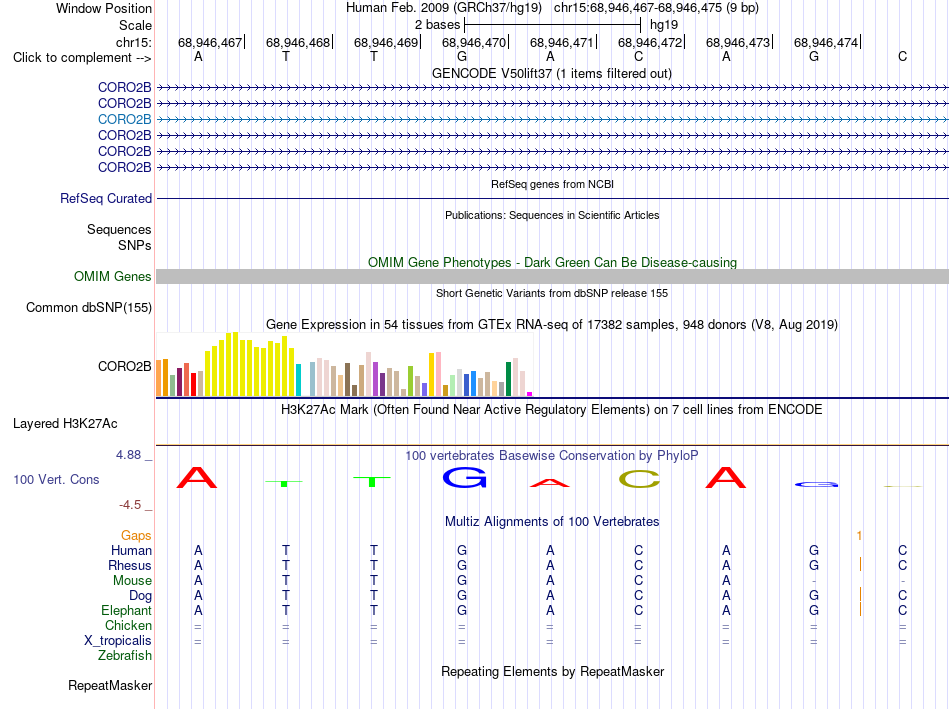The image size is (950, 709).
Task: Select the light-blue highlighted CORO2B transcript label
Action: coord(124,119)
